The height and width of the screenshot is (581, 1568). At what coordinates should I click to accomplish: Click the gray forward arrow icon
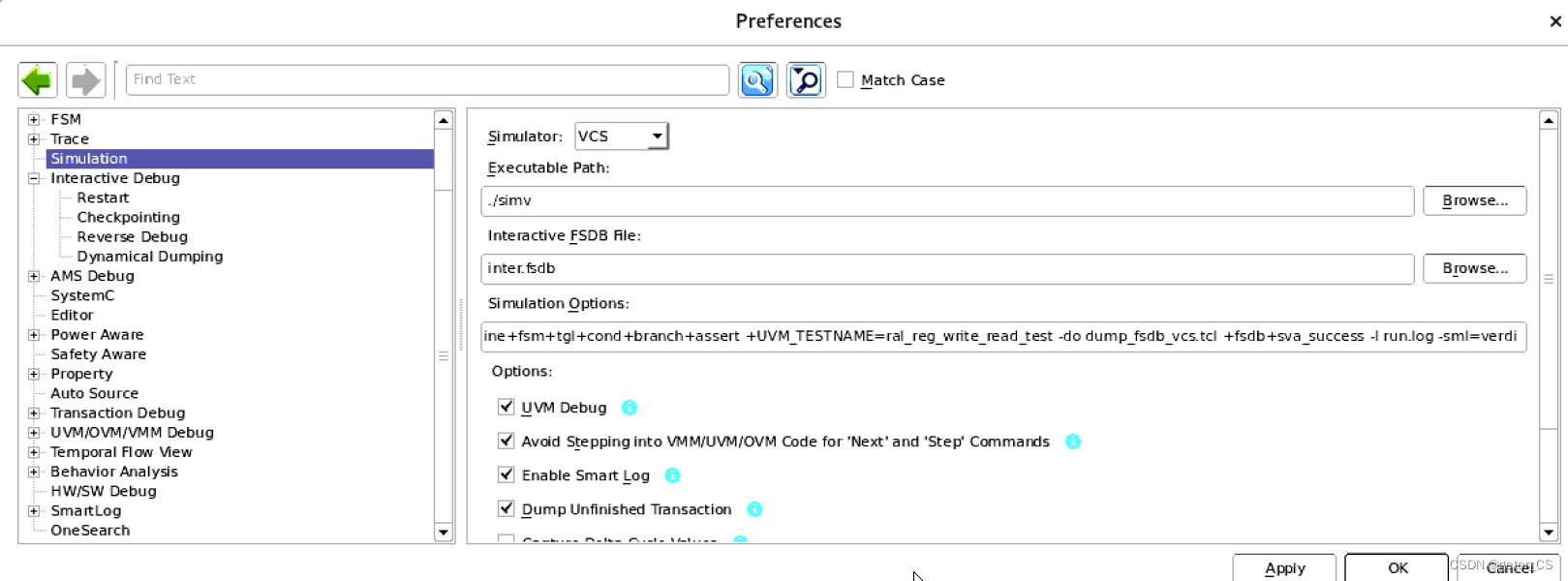click(x=86, y=80)
